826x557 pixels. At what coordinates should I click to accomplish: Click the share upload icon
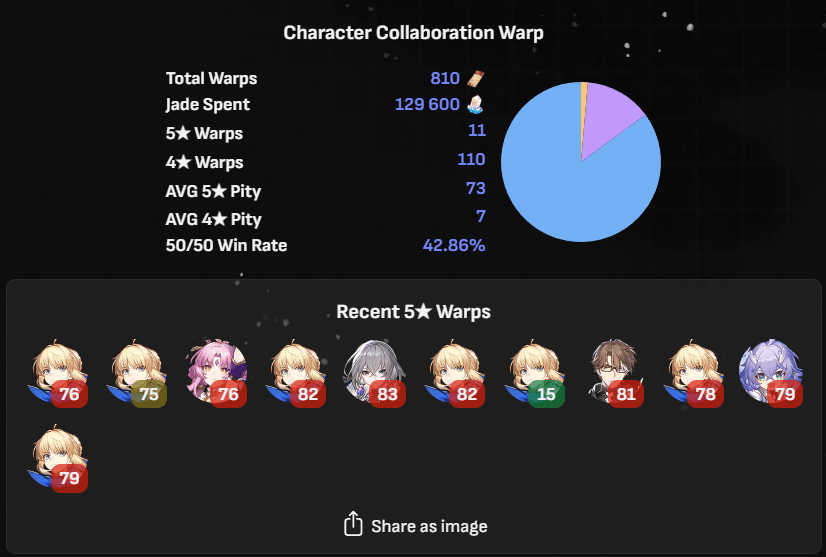(353, 524)
